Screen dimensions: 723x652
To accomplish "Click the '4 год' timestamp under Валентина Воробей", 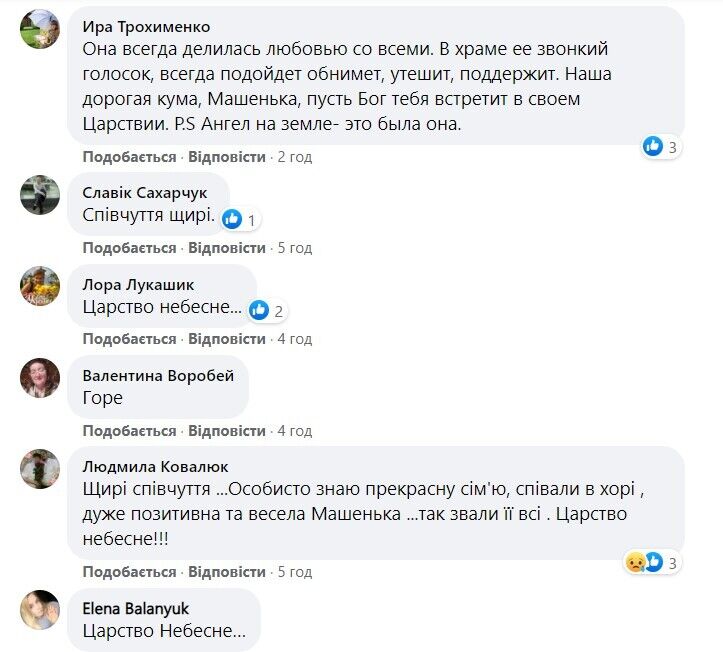I will tap(295, 431).
